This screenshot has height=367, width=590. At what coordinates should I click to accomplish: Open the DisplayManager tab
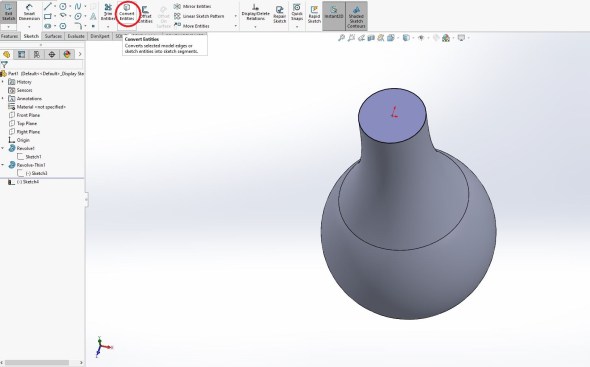pyautogui.click(x=67, y=55)
